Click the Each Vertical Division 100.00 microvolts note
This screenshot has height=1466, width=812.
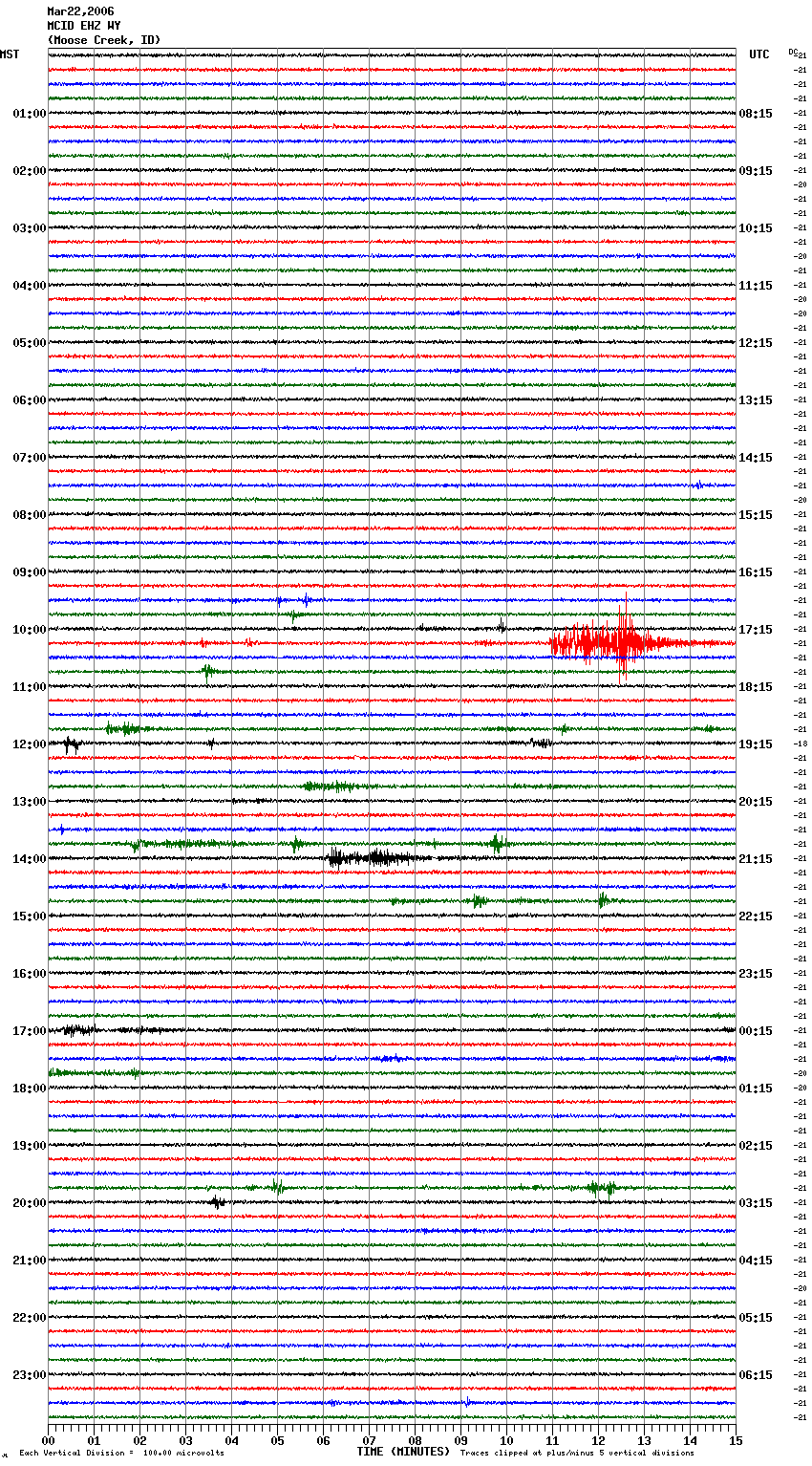point(121,1454)
